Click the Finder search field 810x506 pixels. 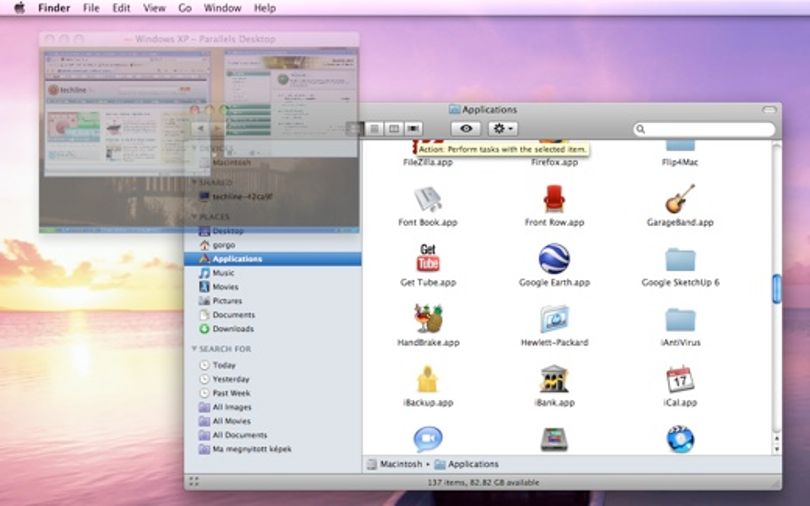pyautogui.click(x=705, y=129)
